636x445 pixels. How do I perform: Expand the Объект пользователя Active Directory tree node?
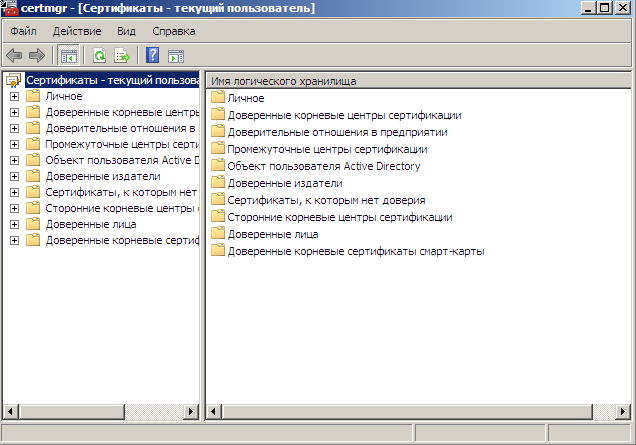click(14, 160)
